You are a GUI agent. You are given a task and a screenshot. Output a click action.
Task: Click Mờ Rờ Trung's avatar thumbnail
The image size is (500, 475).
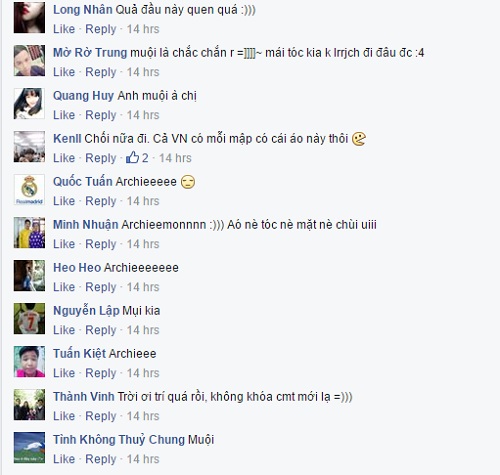[29, 60]
